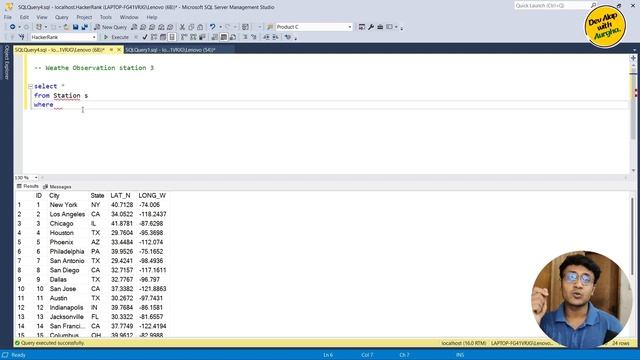Toggle Include Client Statistics
Image resolution: width=640 pixels, height=360 pixels.
click(x=202, y=37)
